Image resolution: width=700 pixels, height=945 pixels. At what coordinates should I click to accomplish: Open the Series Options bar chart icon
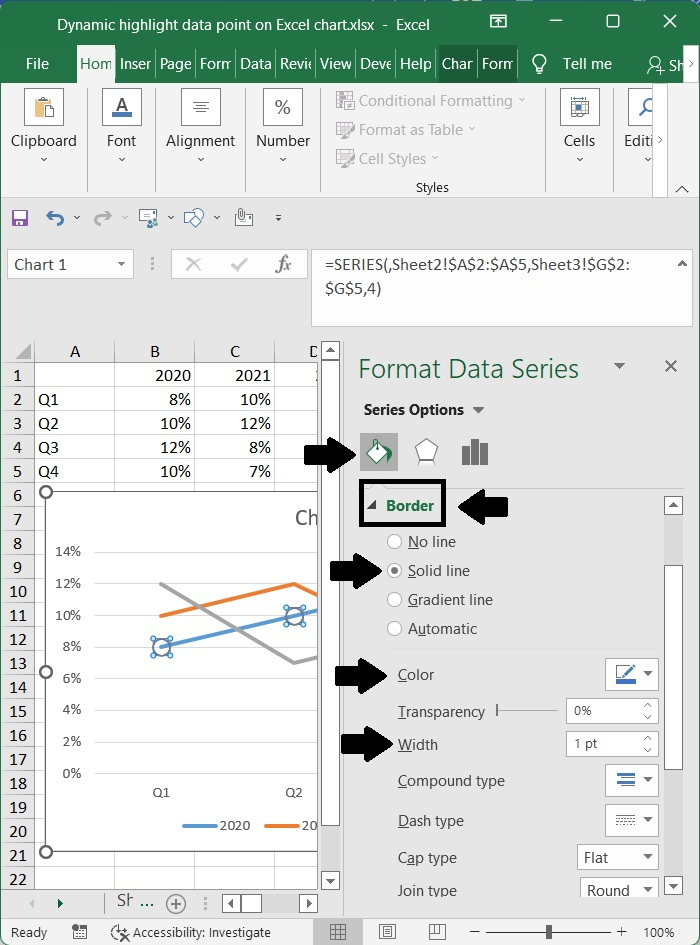(x=475, y=452)
